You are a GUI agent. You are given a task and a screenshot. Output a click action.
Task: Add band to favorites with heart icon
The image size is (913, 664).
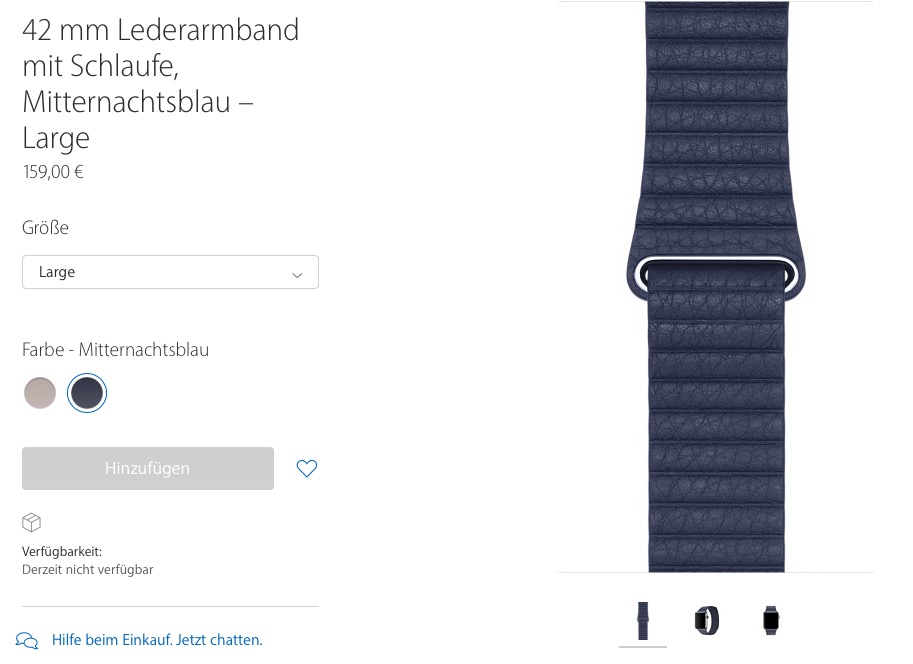coord(307,468)
